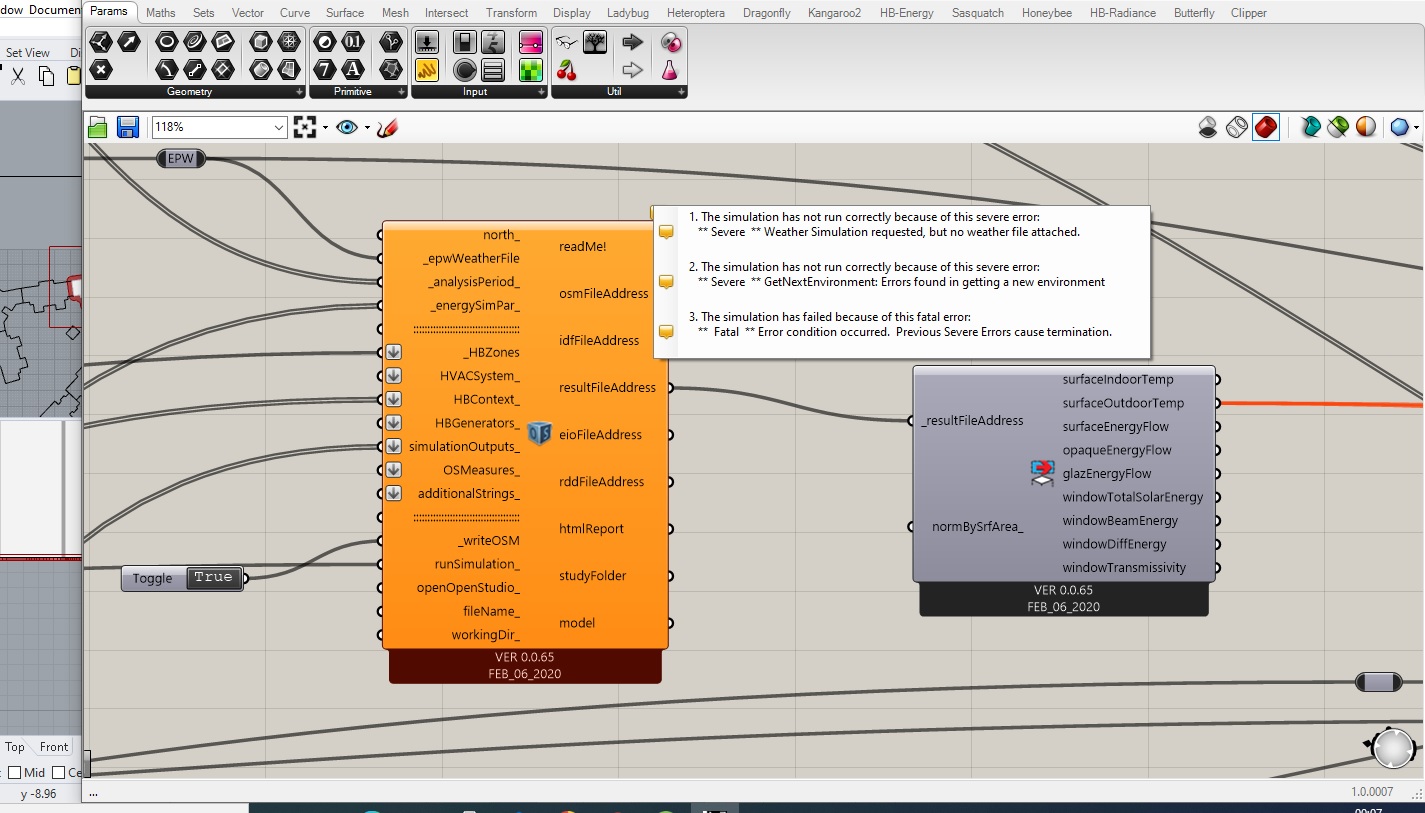Click the orange-white sphere preview settings icon
The image size is (1425, 813).
coord(1365,127)
